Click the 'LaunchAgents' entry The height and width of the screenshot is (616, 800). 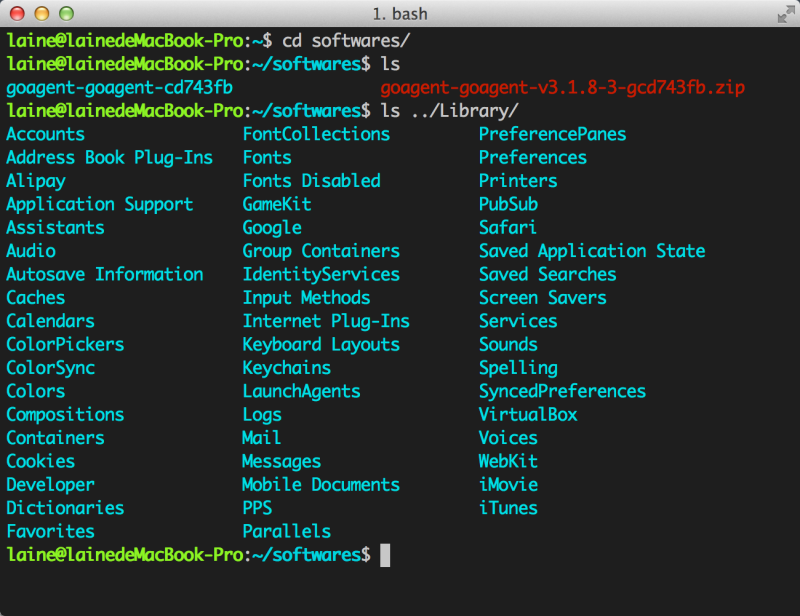301,391
